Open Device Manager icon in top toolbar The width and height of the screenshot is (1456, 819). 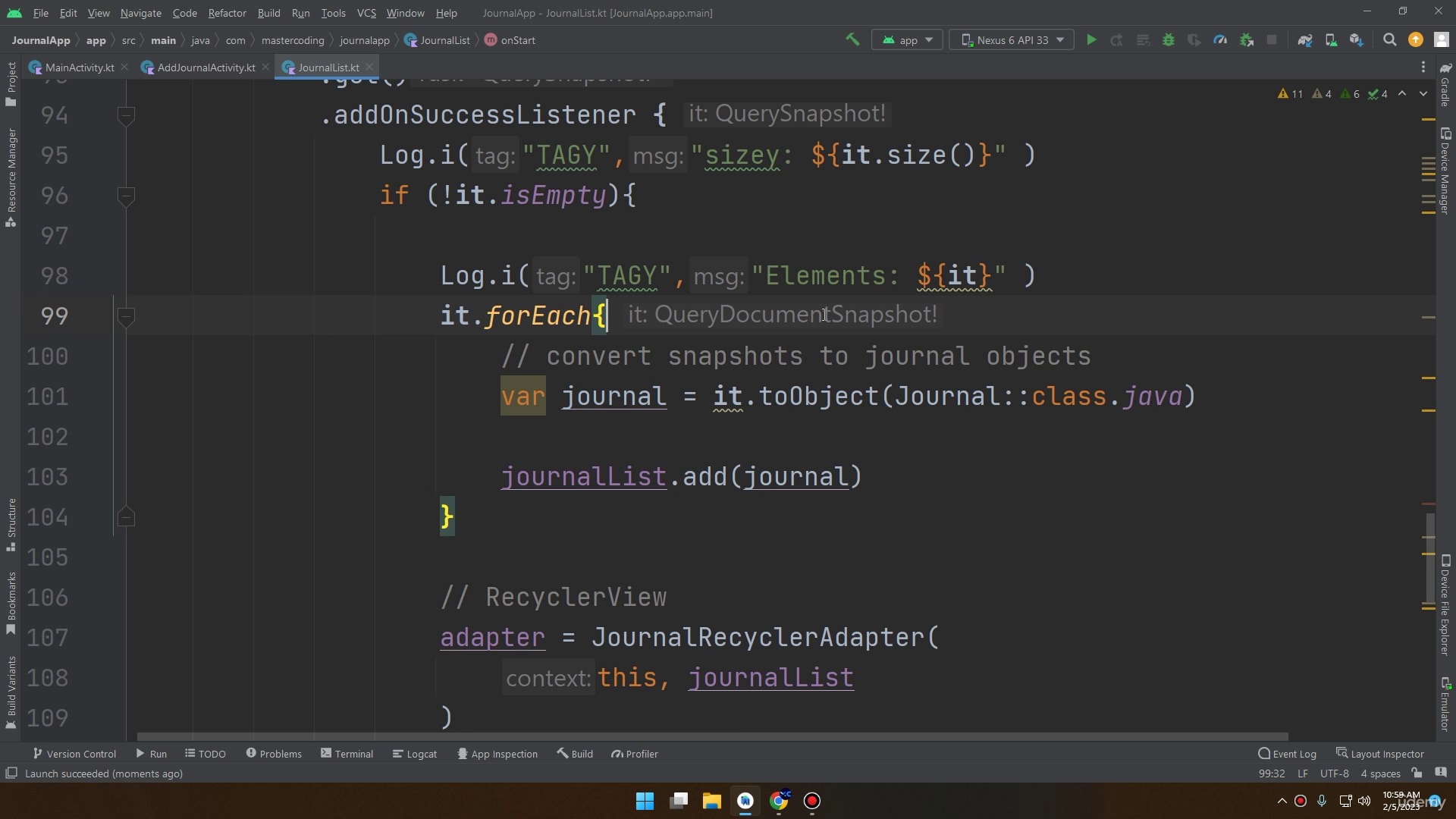pyautogui.click(x=1331, y=40)
